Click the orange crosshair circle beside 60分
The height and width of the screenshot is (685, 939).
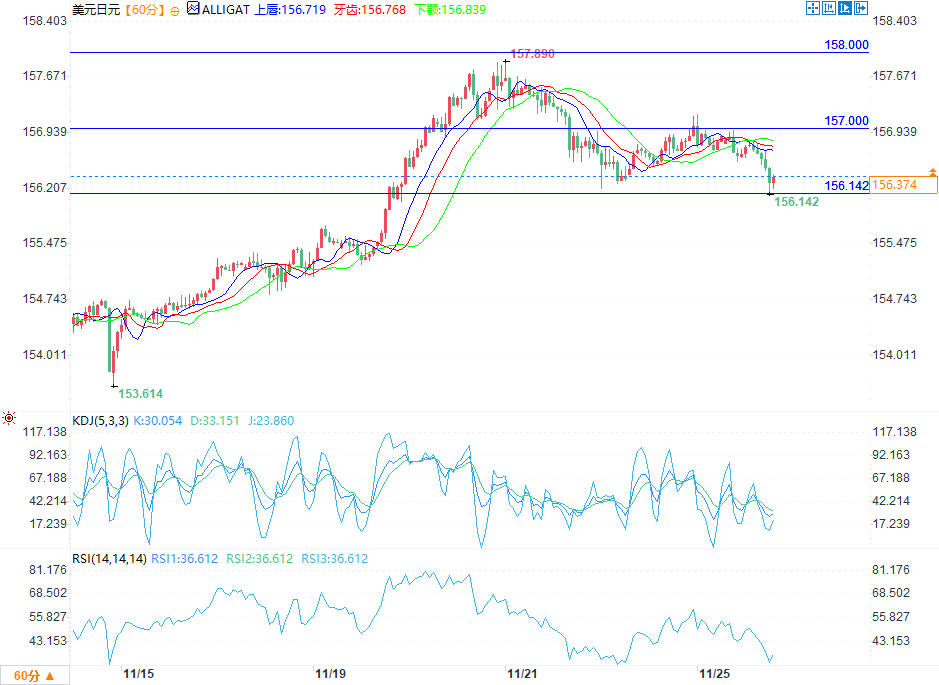[x=175, y=11]
